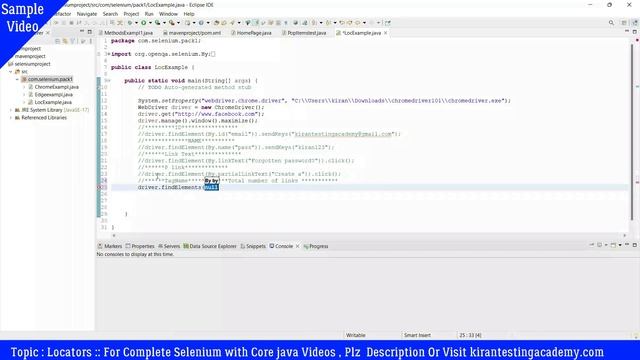Viewport: 640px width, 360px height.
Task: Click the Debug bug toolbar icon
Action: (x=130, y=23)
